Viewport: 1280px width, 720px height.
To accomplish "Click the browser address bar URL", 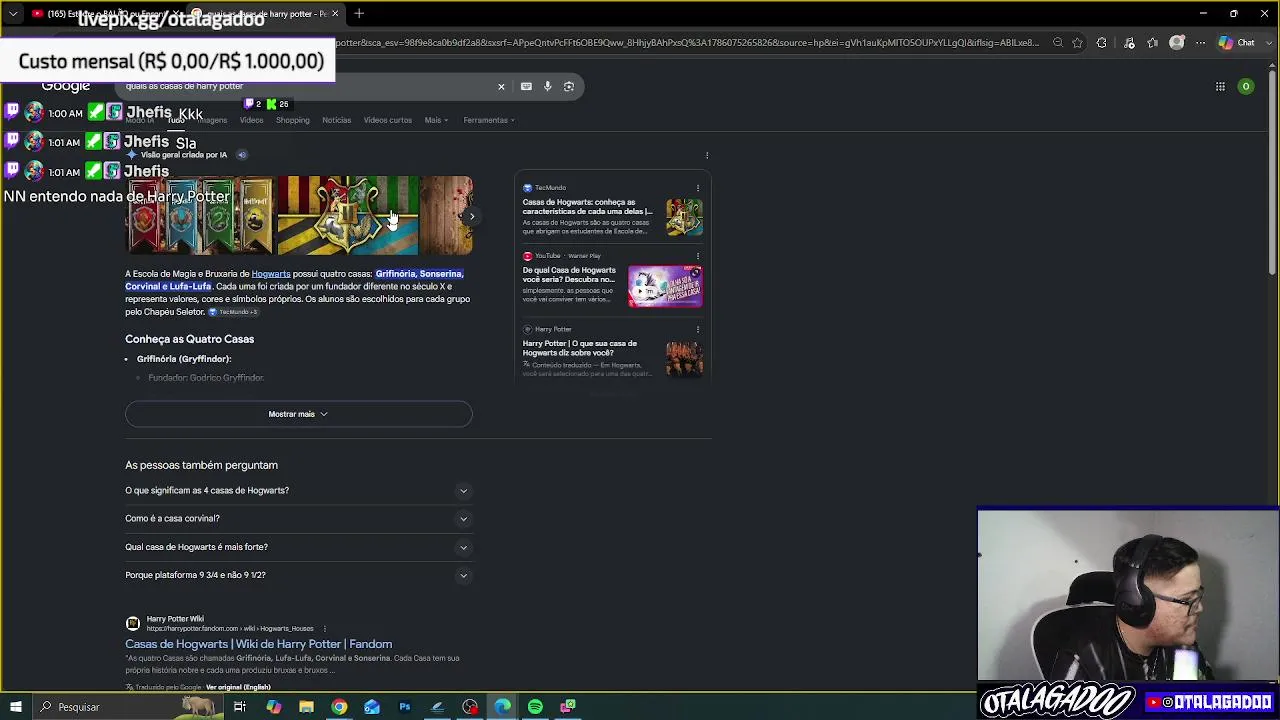I will [x=690, y=43].
